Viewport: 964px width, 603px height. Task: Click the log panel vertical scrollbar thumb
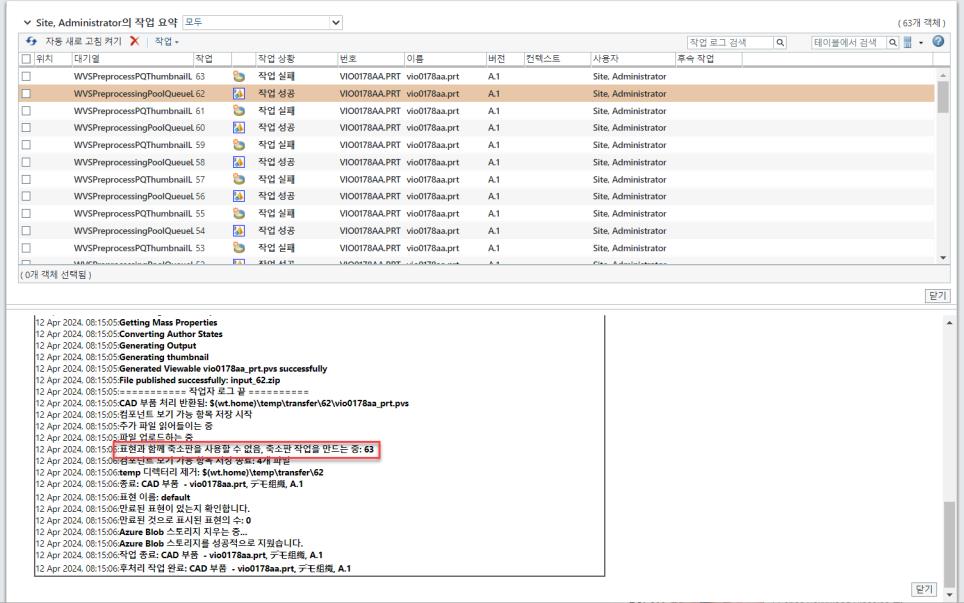click(x=950, y=545)
